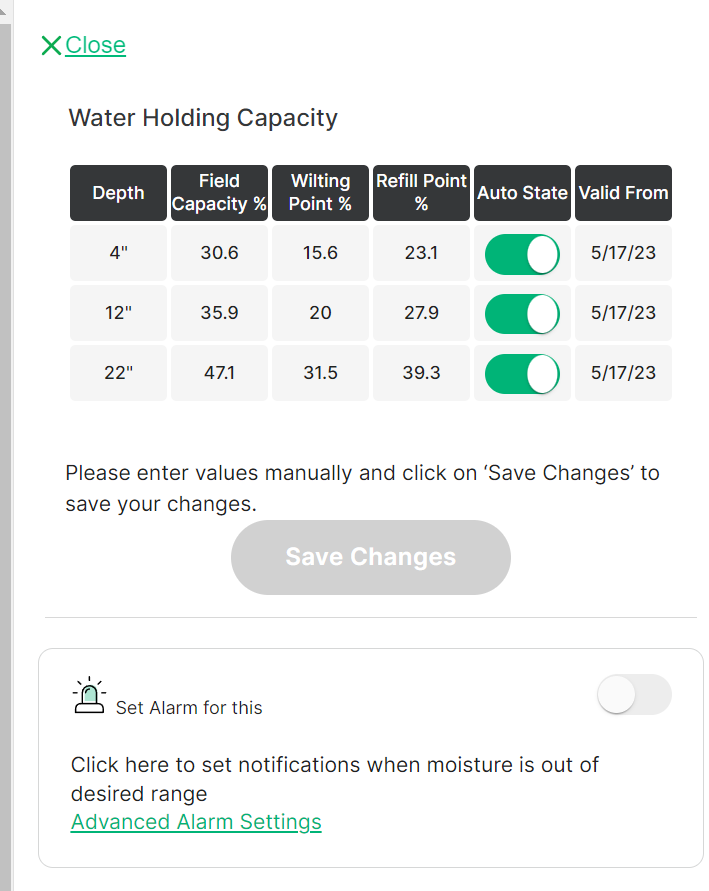Edit Refill Point value 23.1
709x891 pixels.
coord(421,254)
